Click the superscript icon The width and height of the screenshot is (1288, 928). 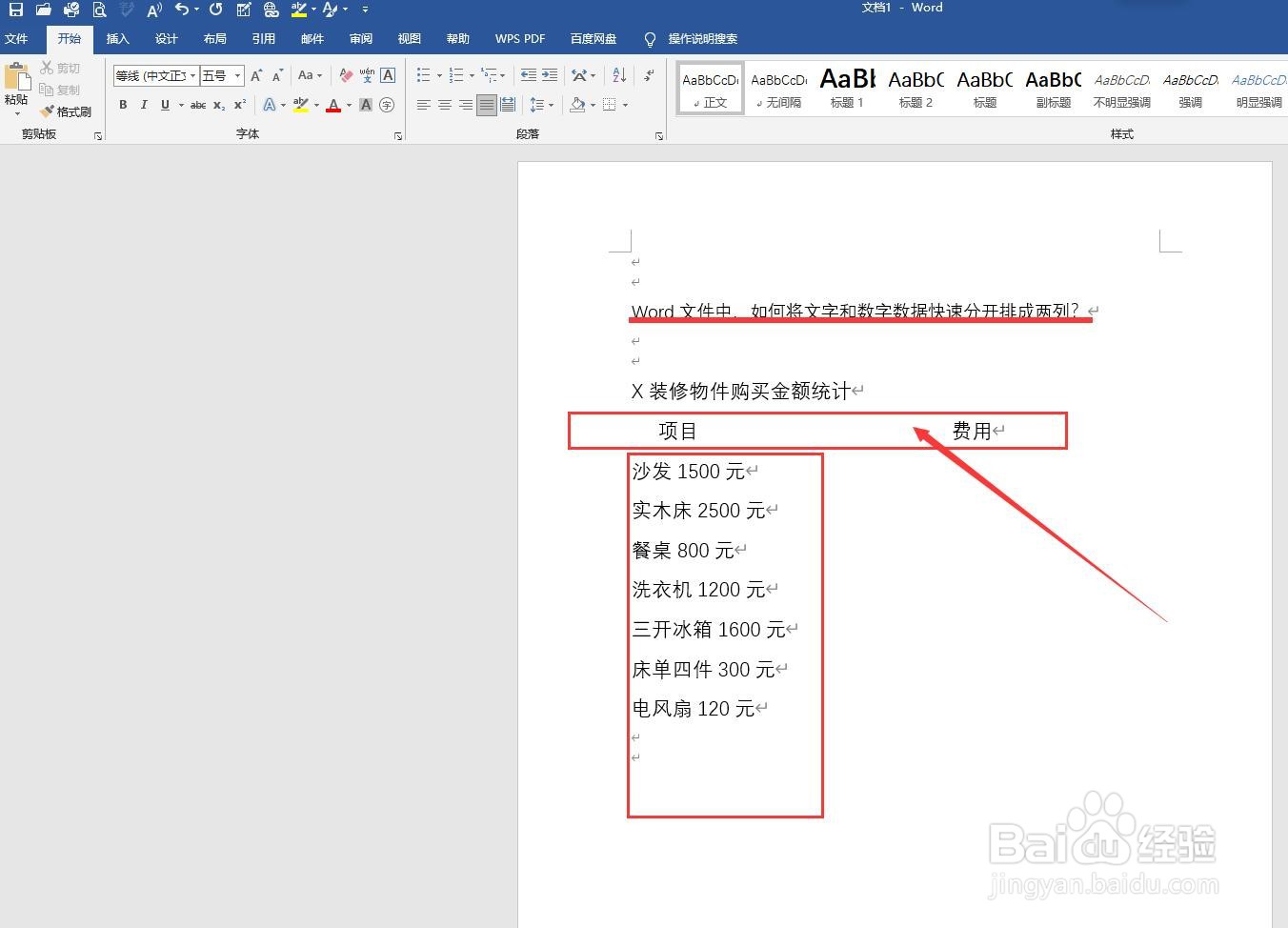pyautogui.click(x=239, y=105)
